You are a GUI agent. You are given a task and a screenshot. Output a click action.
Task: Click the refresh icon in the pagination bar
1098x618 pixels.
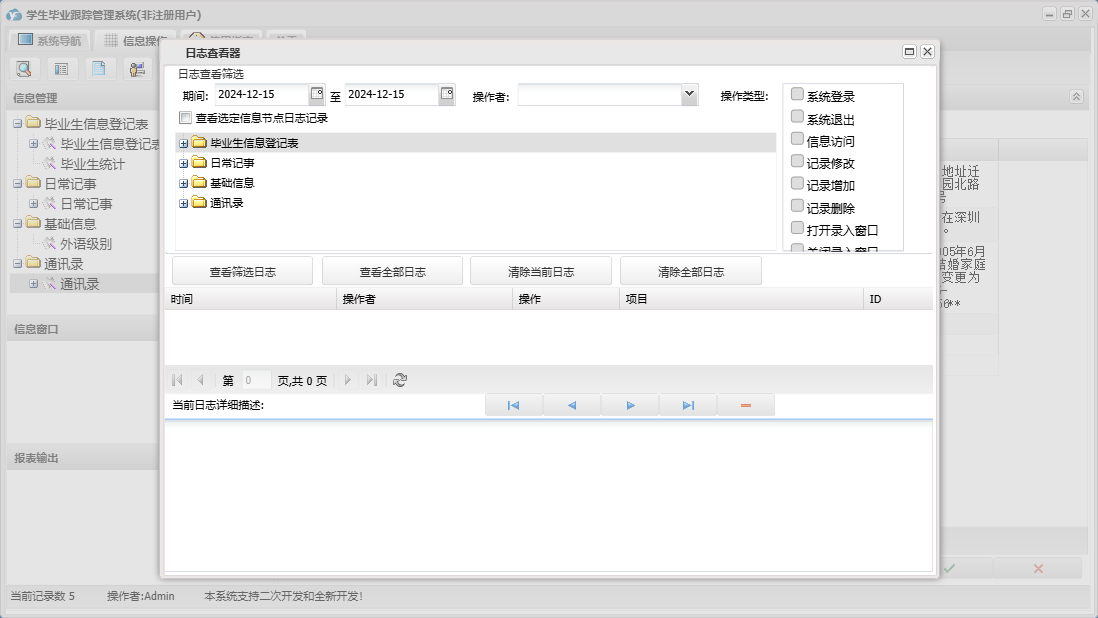(x=400, y=380)
